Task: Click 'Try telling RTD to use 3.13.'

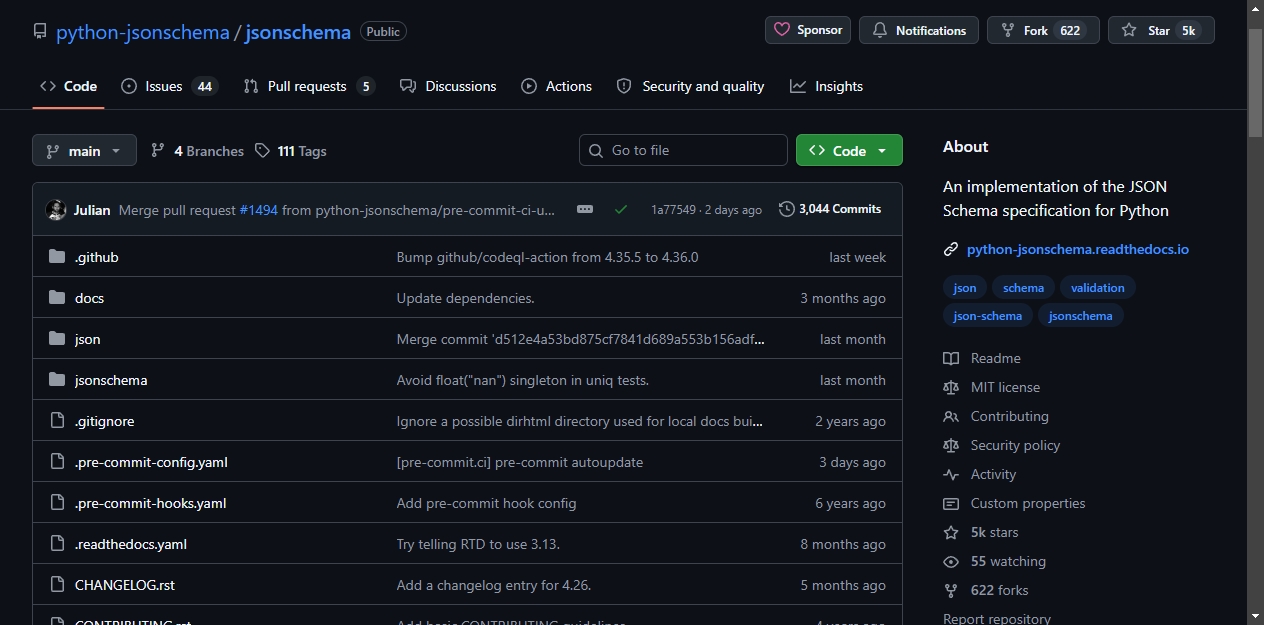Action: point(478,544)
